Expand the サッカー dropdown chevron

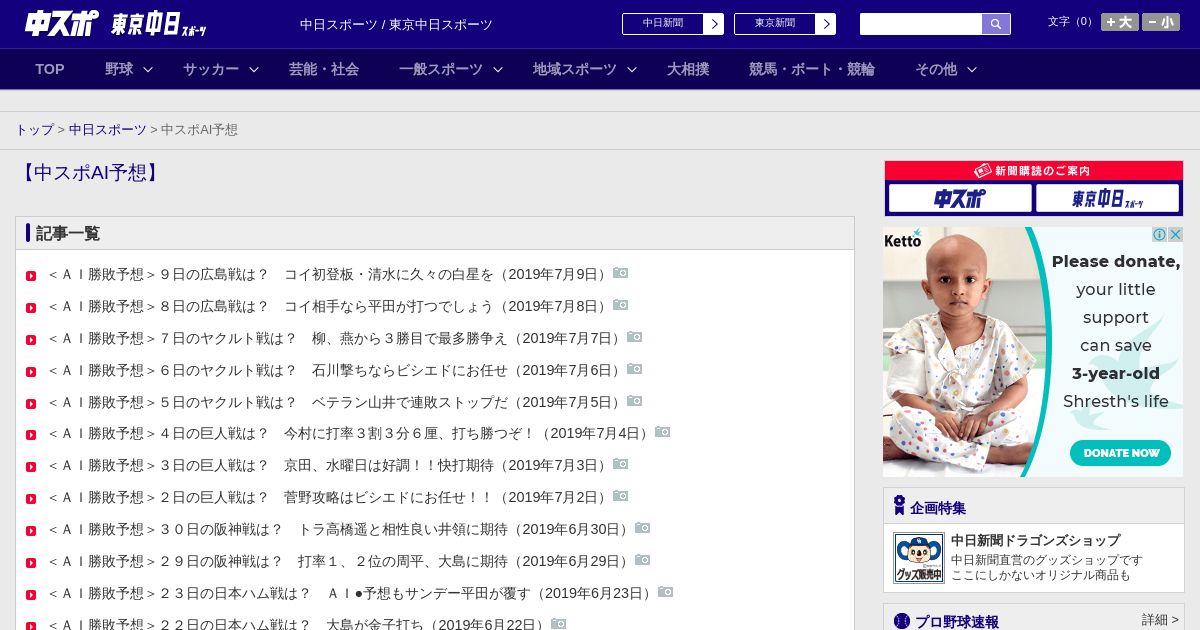tap(254, 69)
